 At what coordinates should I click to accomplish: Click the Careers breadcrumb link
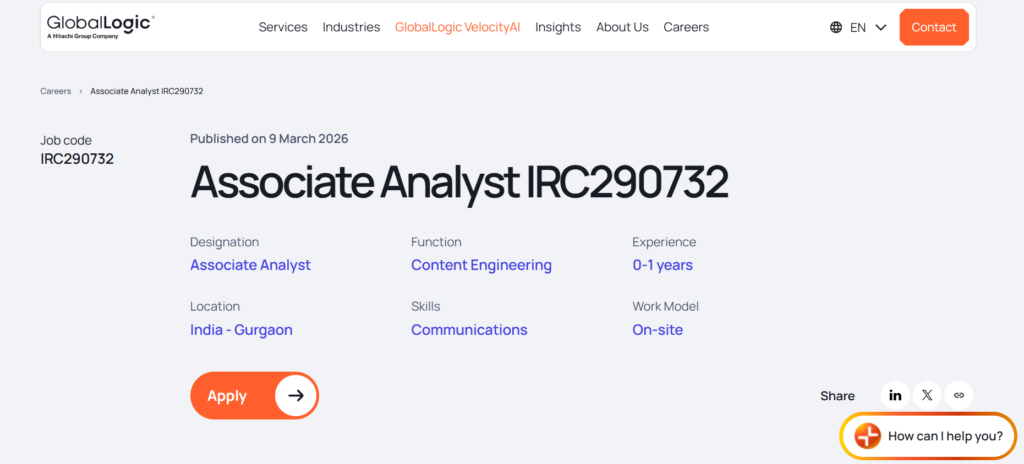point(56,91)
